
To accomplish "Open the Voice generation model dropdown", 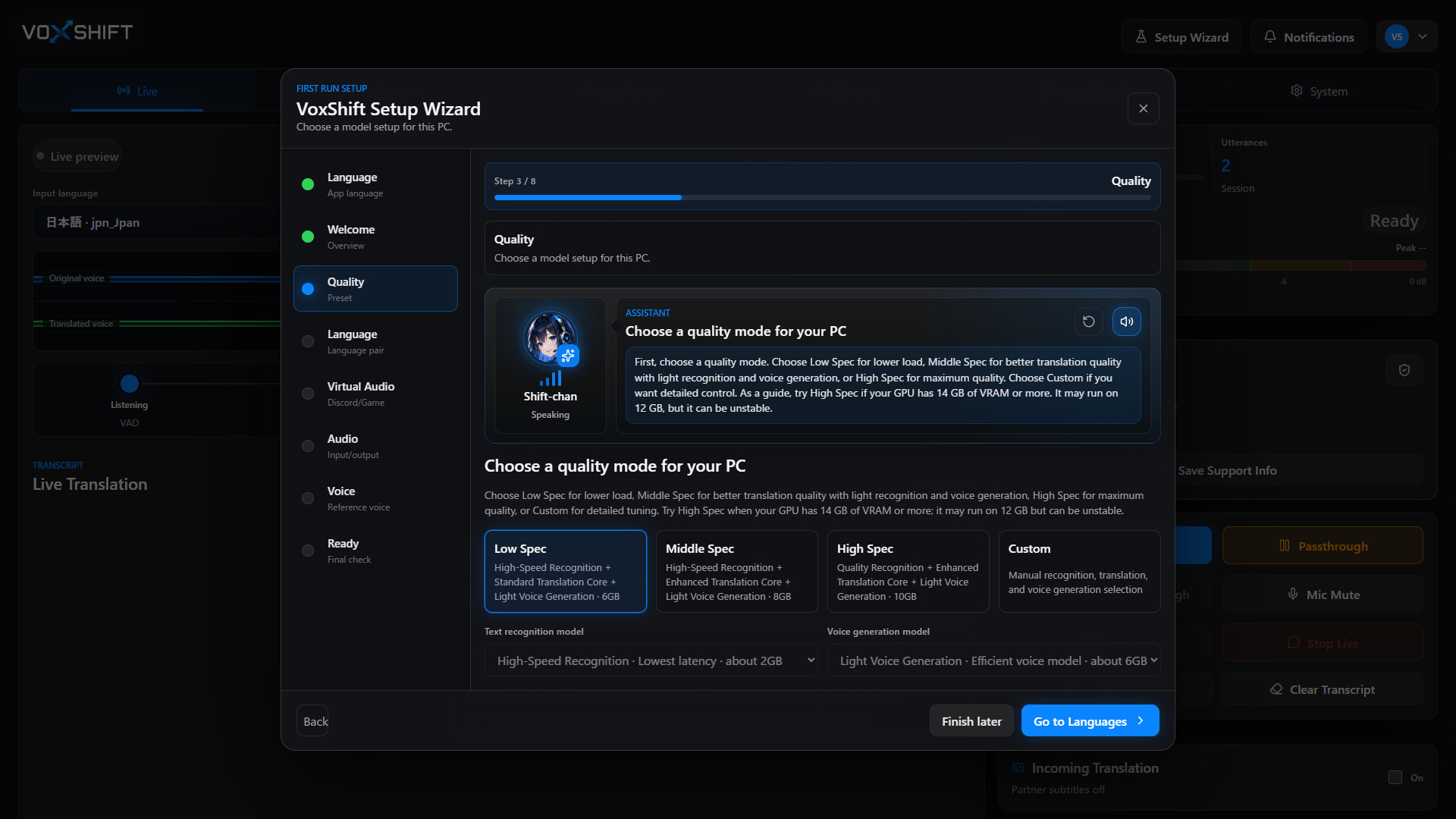I will pyautogui.click(x=993, y=661).
